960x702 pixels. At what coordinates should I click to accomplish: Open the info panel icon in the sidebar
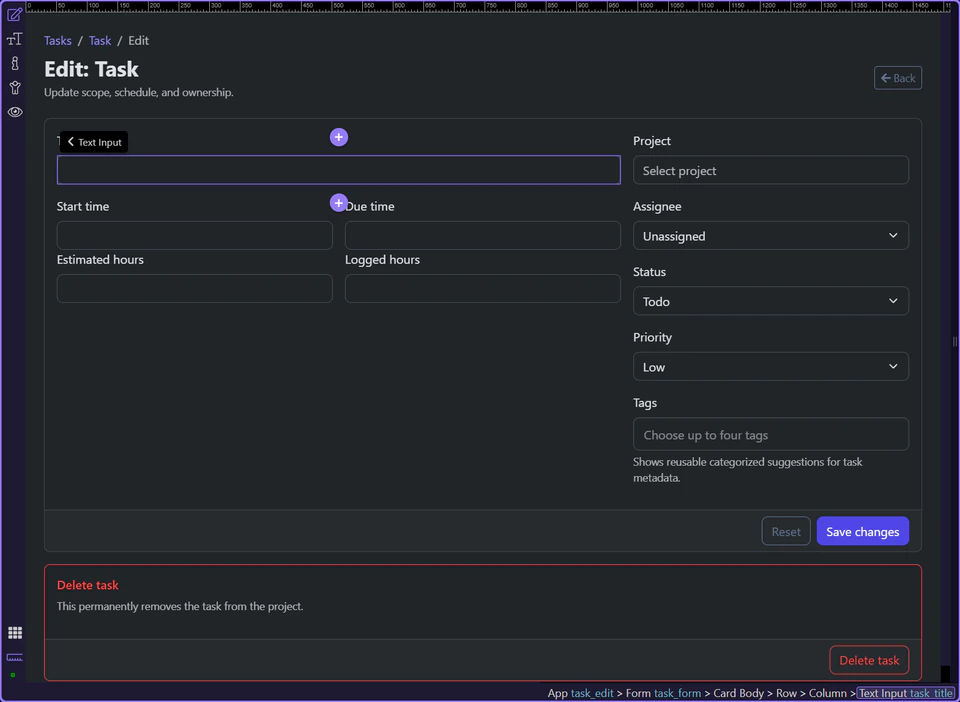point(14,63)
